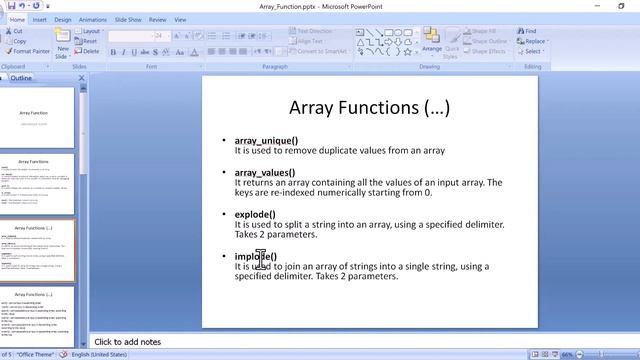Click the explode() bullet heading

[255, 214]
